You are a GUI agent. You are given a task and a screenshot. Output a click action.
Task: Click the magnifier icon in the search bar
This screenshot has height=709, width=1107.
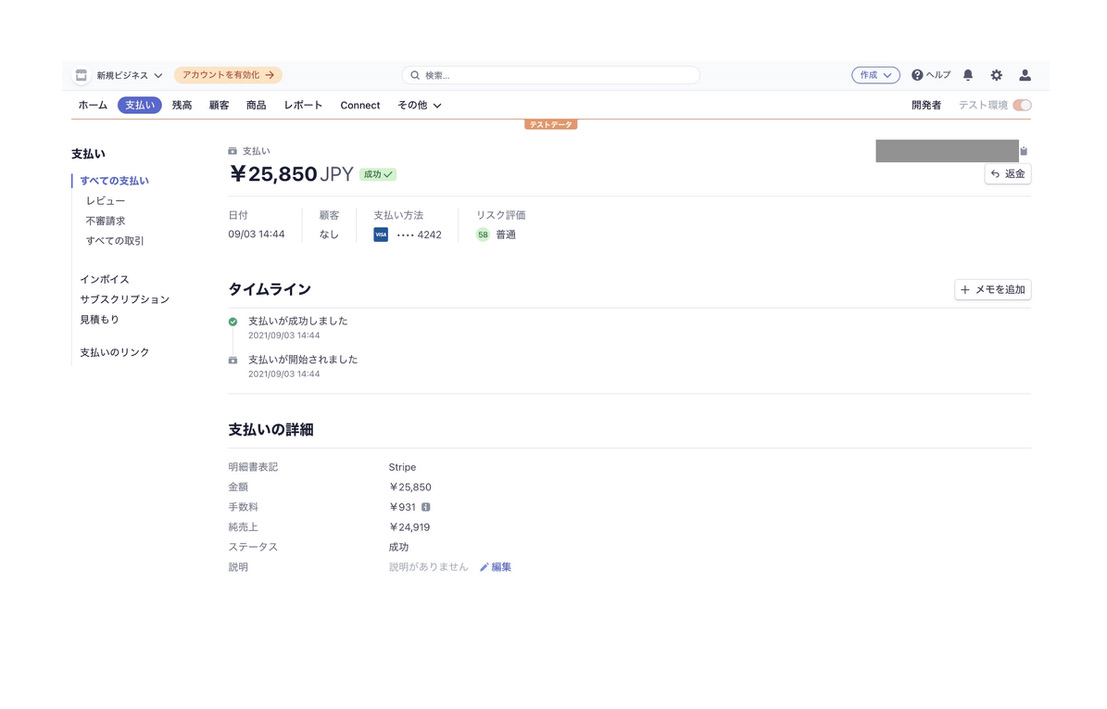[414, 74]
